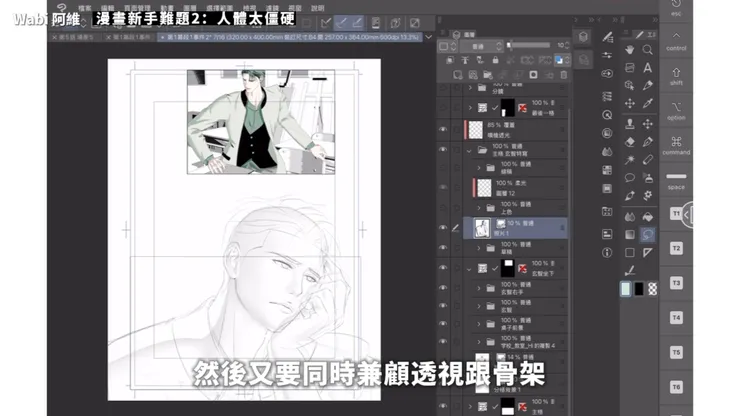Click the trash icon to delete layer

(x=563, y=75)
